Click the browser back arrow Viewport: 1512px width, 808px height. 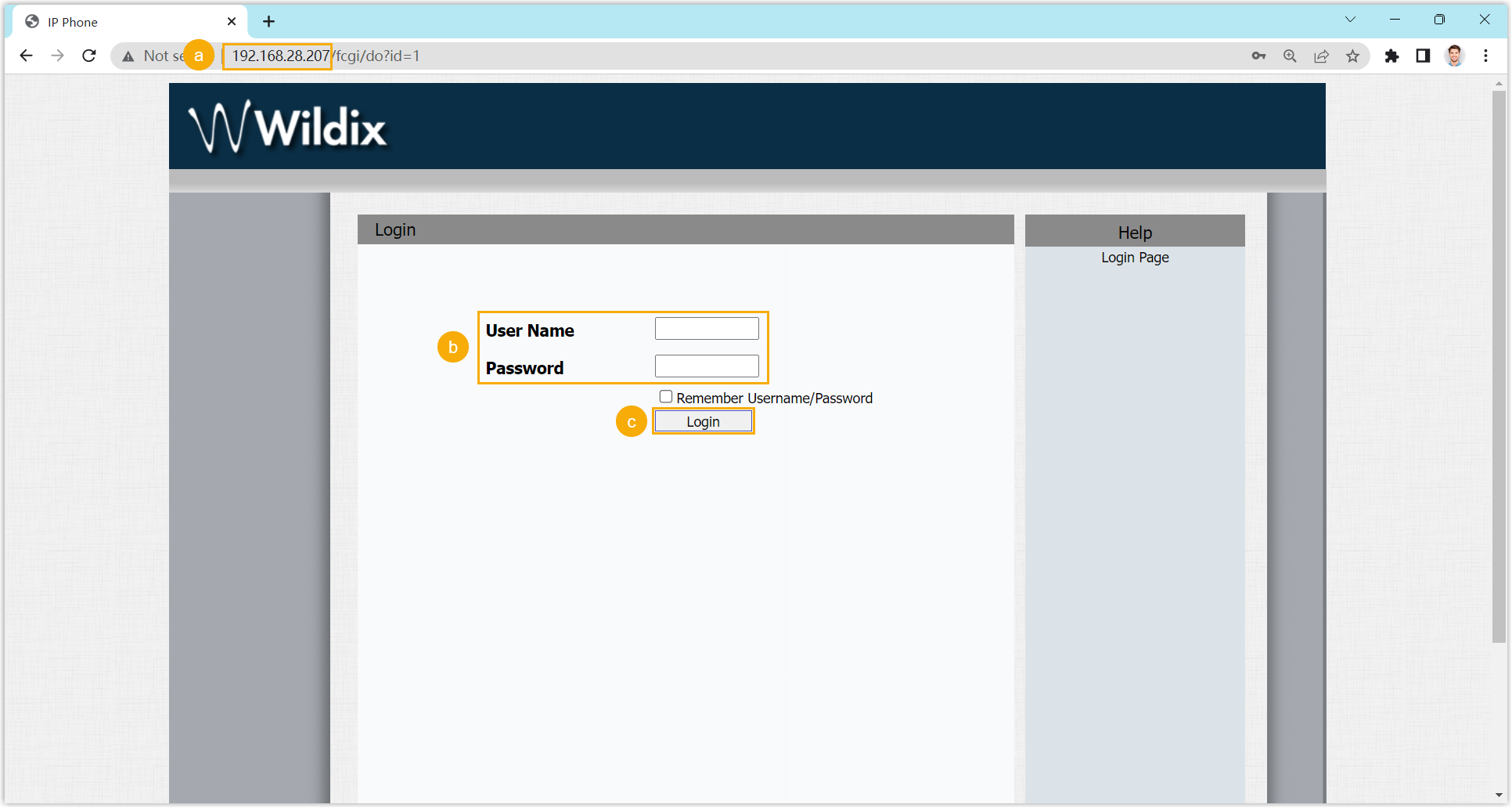click(x=26, y=56)
